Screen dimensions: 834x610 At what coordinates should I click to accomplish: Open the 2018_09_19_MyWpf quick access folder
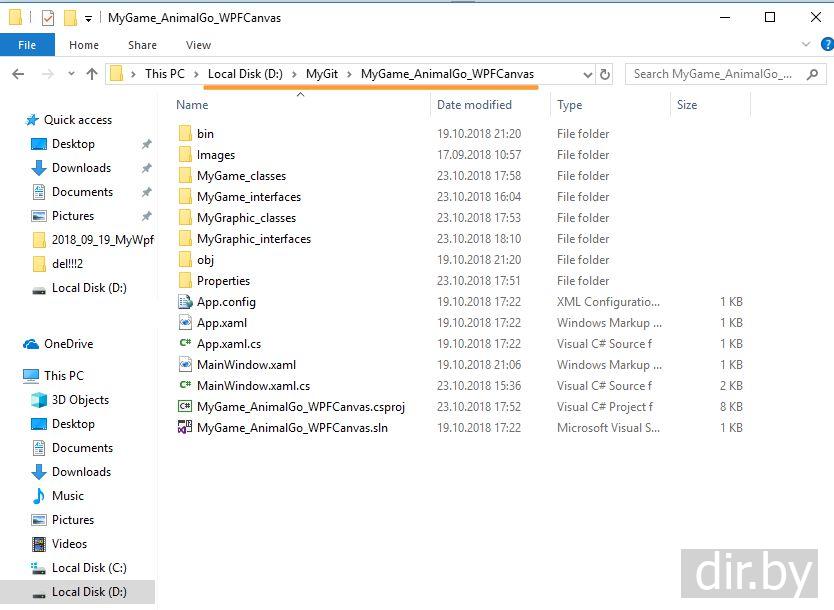pyautogui.click(x=103, y=240)
